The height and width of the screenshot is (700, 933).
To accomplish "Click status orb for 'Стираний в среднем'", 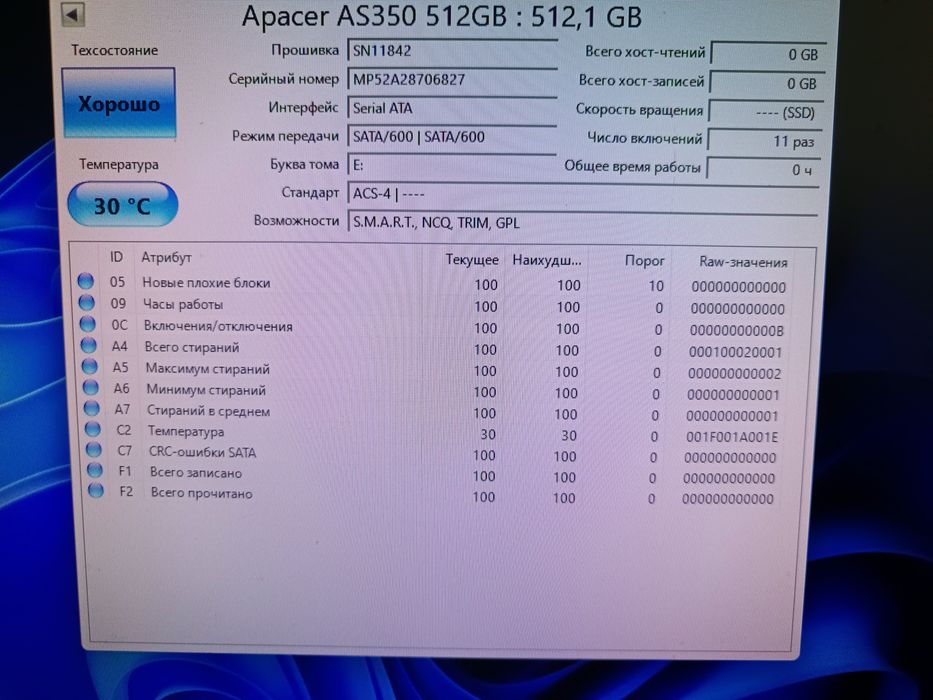I will pos(92,408).
